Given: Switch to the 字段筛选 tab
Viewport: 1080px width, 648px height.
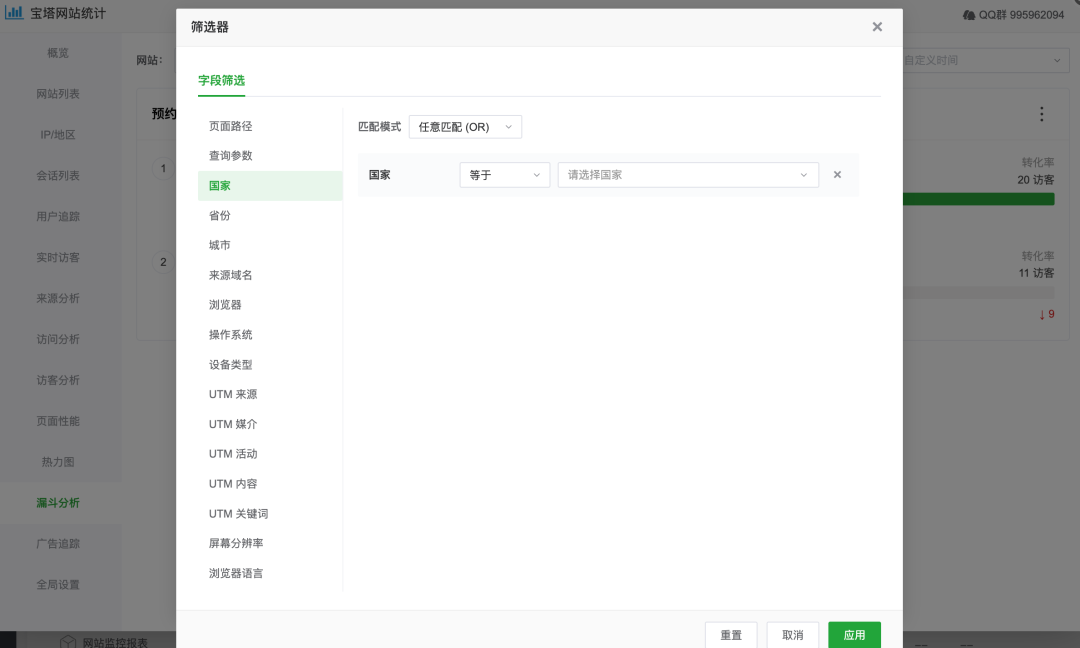Looking at the screenshot, I should coord(221,81).
